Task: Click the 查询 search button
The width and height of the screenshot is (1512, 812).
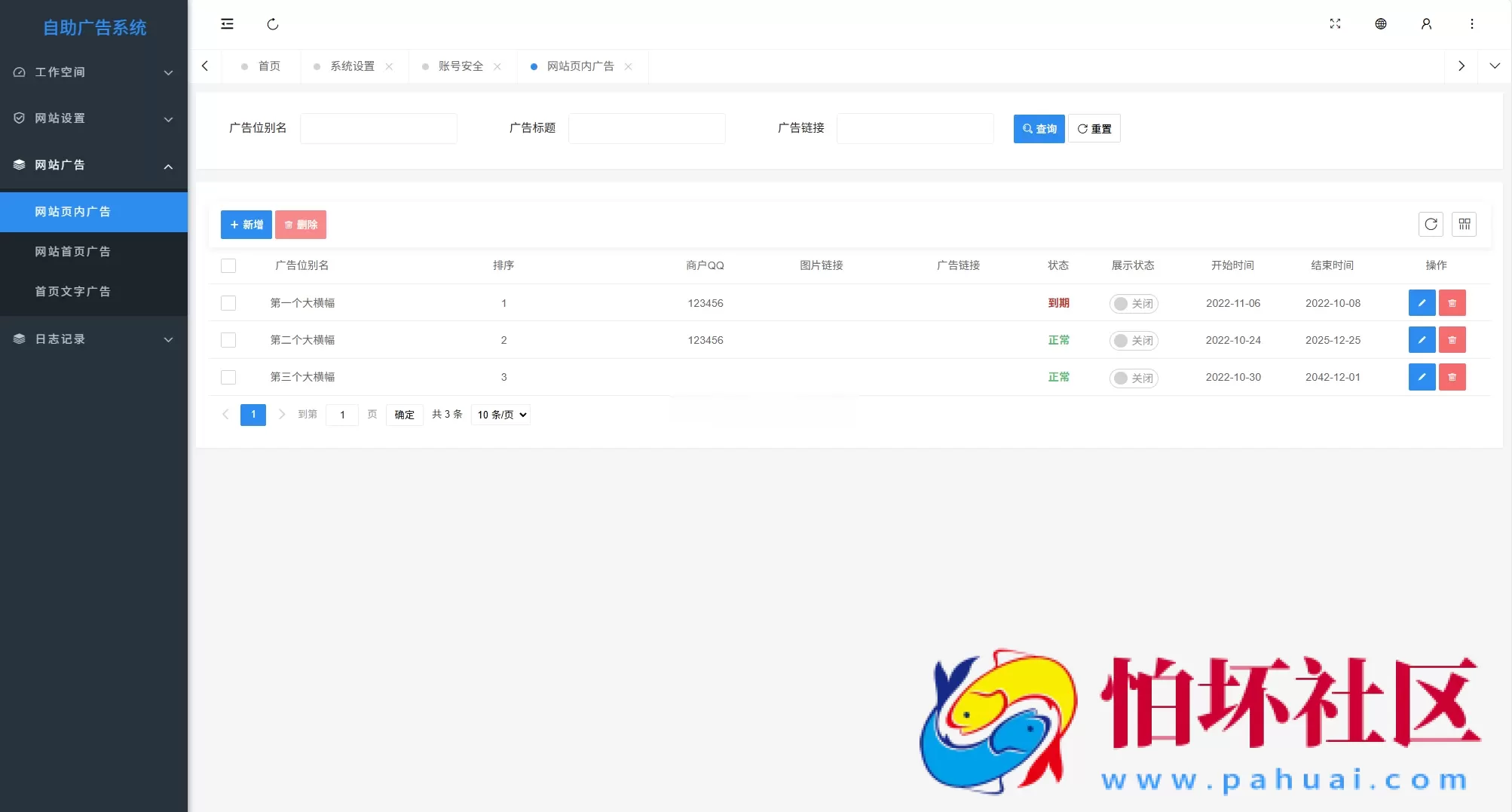Action: click(1039, 128)
